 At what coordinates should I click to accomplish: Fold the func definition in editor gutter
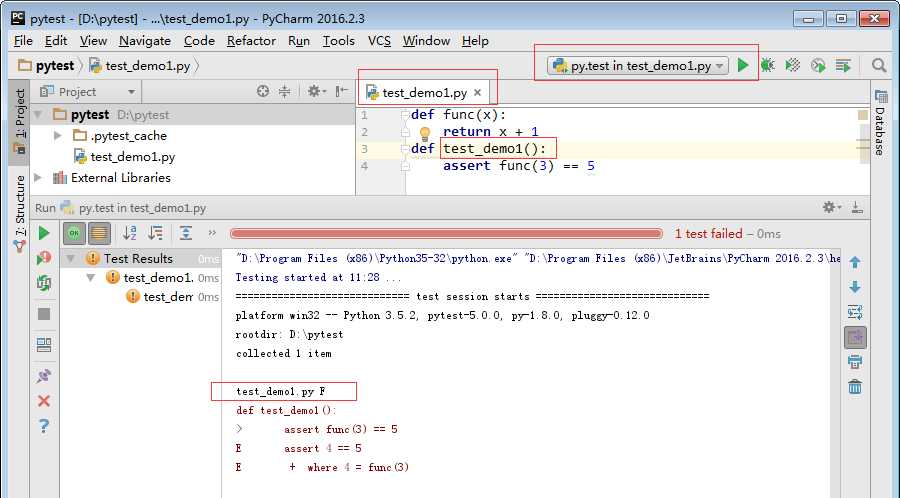405,115
